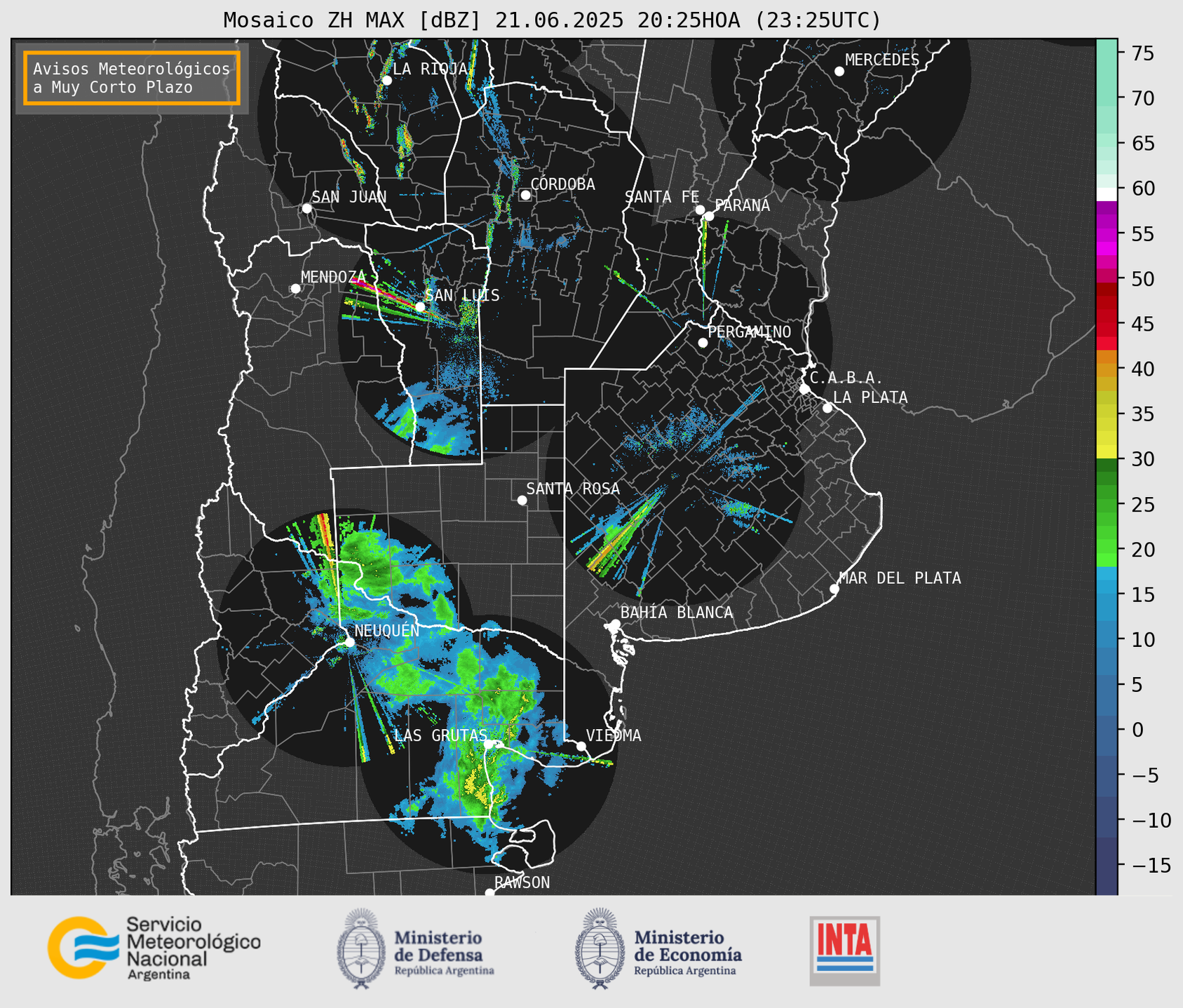This screenshot has height=1008, width=1183.
Task: Click the mint 70 dBZ color band
Action: tap(1107, 98)
